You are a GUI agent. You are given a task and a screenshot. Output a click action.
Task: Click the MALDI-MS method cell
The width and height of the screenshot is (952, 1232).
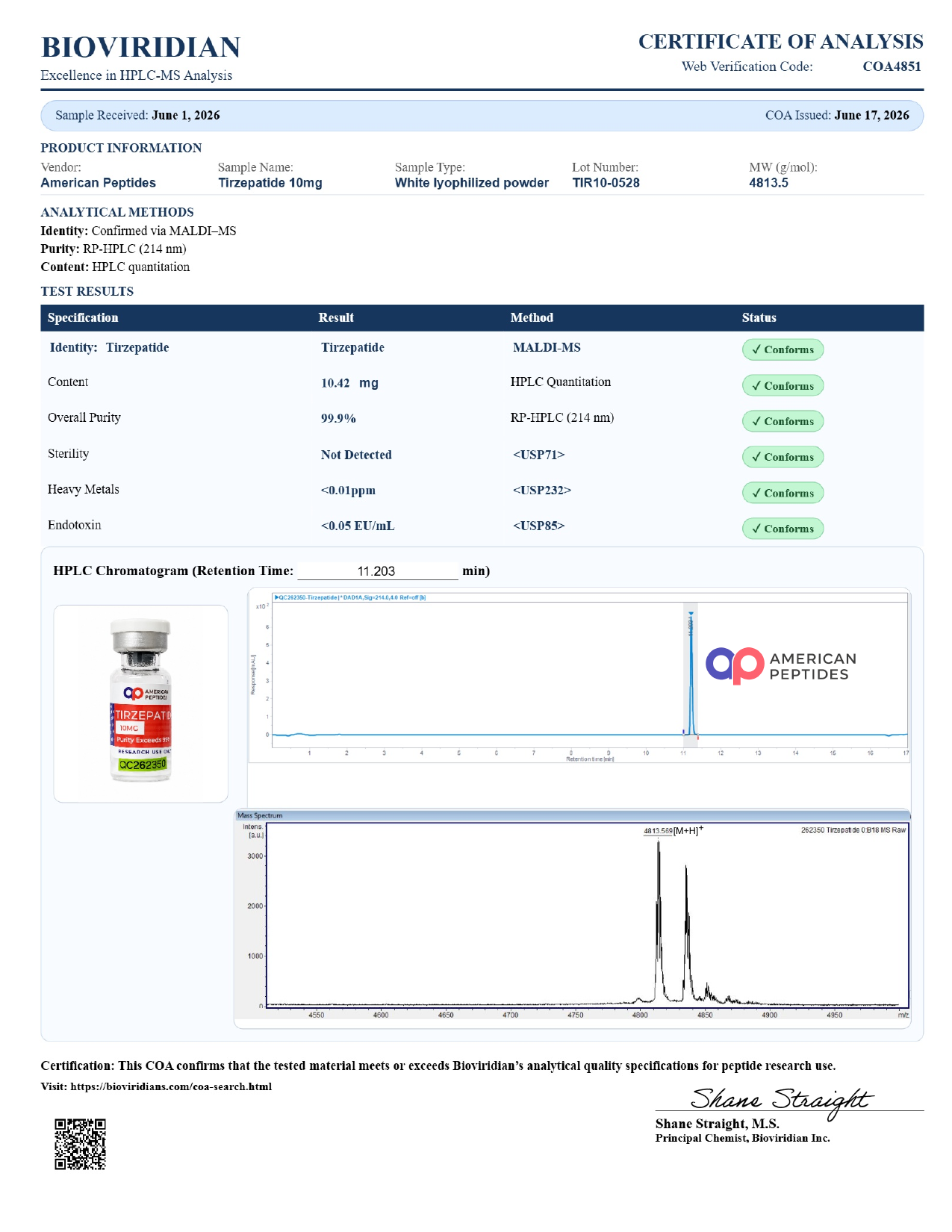click(x=547, y=347)
